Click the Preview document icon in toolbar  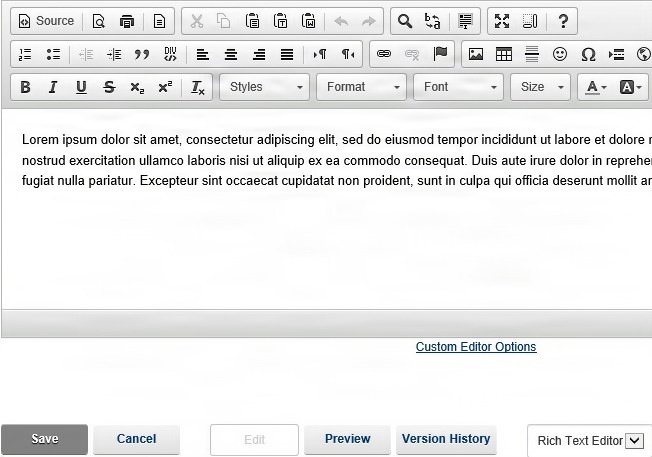coord(99,21)
